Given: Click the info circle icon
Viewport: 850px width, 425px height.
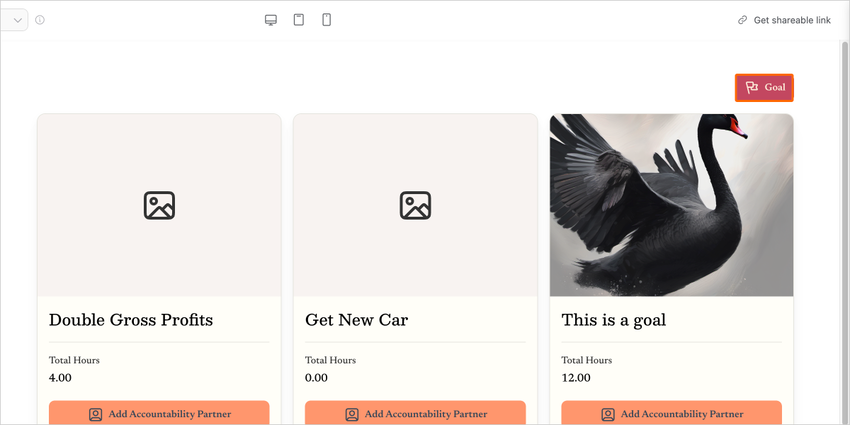Looking at the screenshot, I should tap(40, 20).
